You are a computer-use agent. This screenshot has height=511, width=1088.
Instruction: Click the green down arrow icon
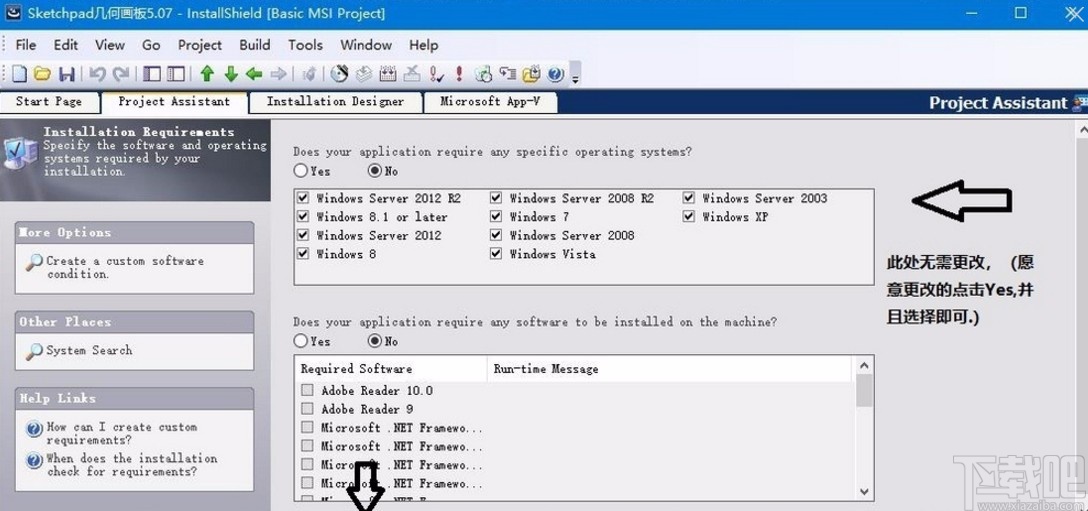pyautogui.click(x=231, y=74)
